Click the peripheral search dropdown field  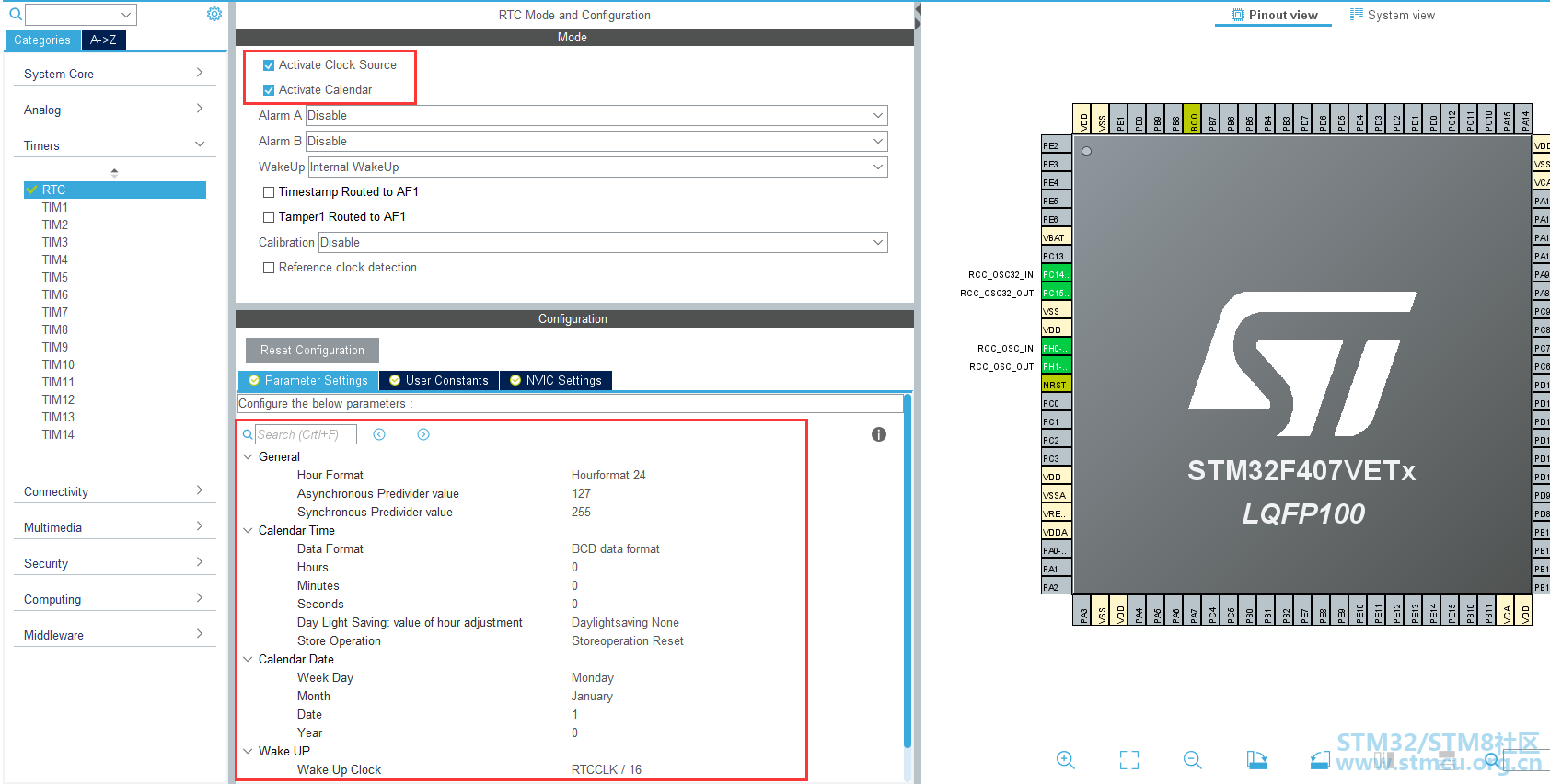pyautogui.click(x=81, y=15)
